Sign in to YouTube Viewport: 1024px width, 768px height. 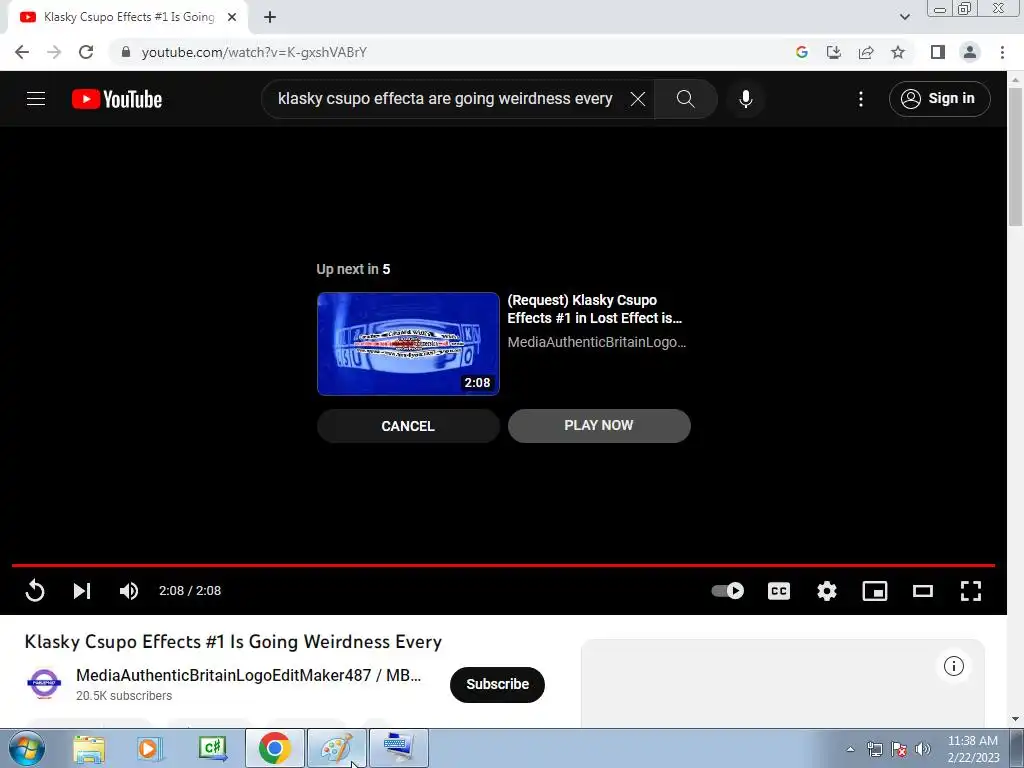(939, 99)
